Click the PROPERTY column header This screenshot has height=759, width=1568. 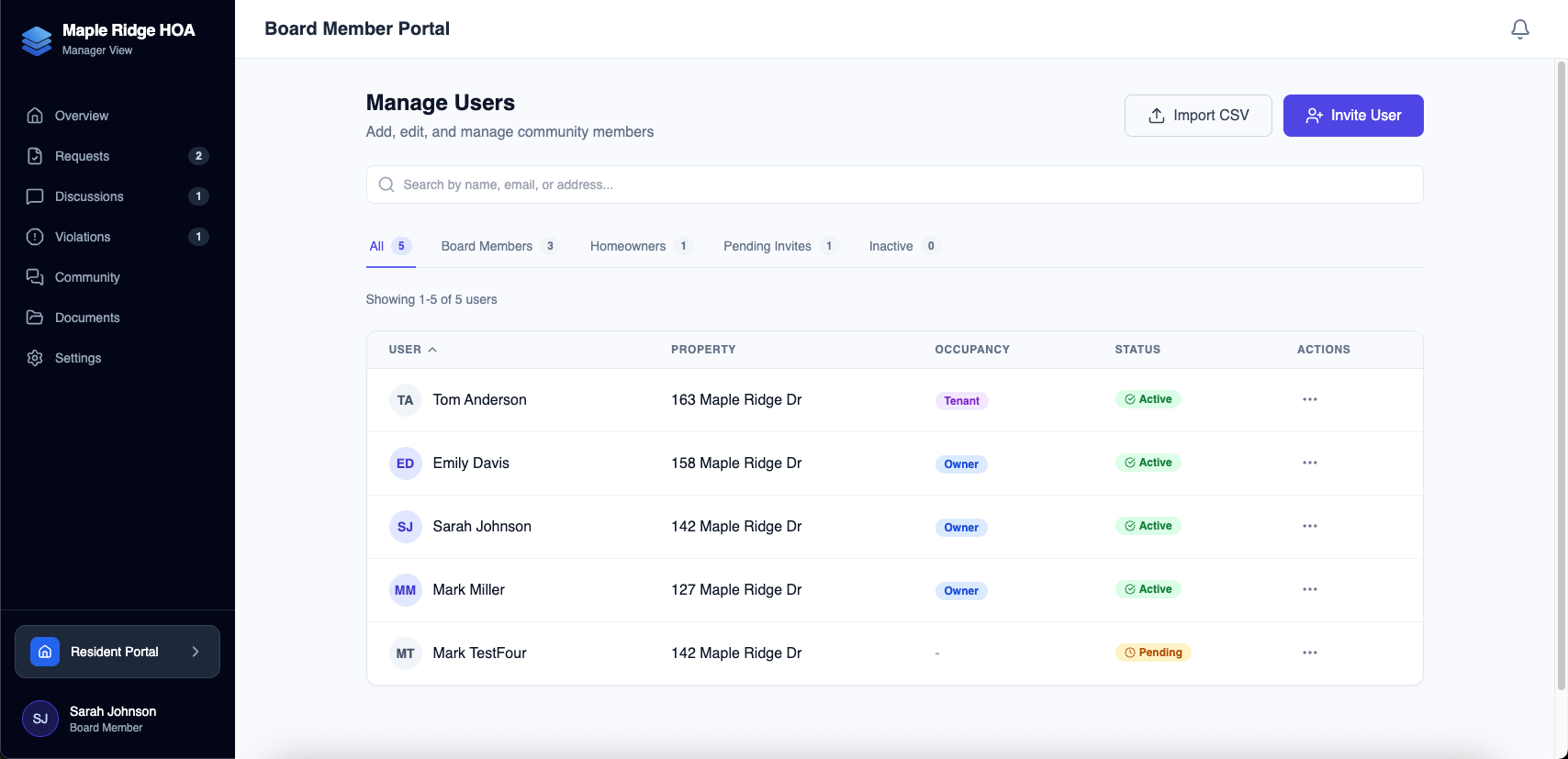tap(703, 350)
